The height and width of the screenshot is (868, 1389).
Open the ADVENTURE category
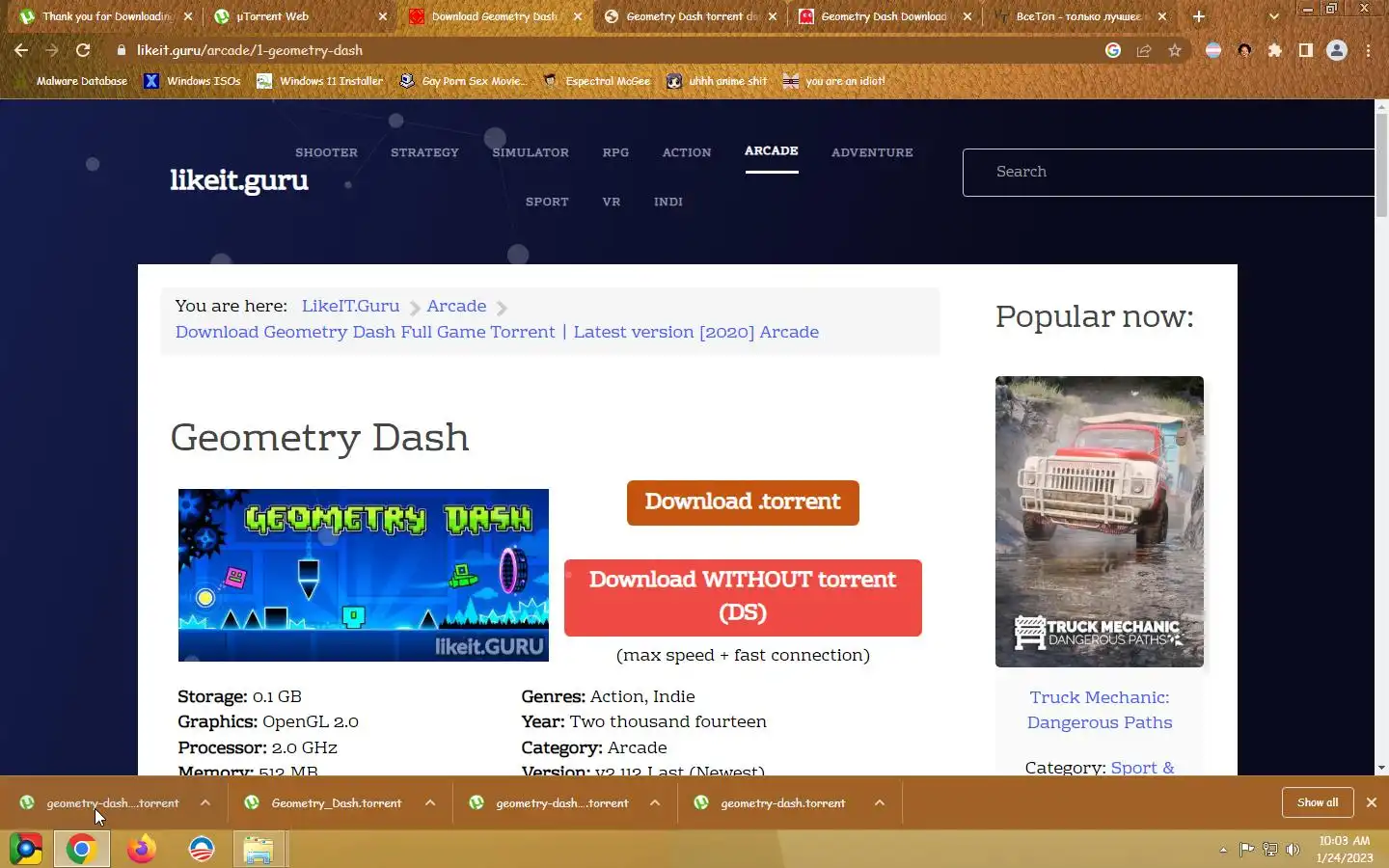872,152
